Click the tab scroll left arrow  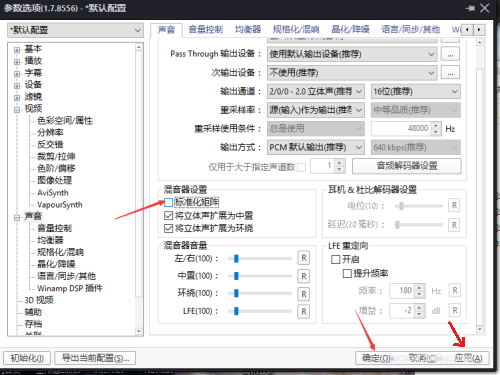pyautogui.click(x=467, y=30)
